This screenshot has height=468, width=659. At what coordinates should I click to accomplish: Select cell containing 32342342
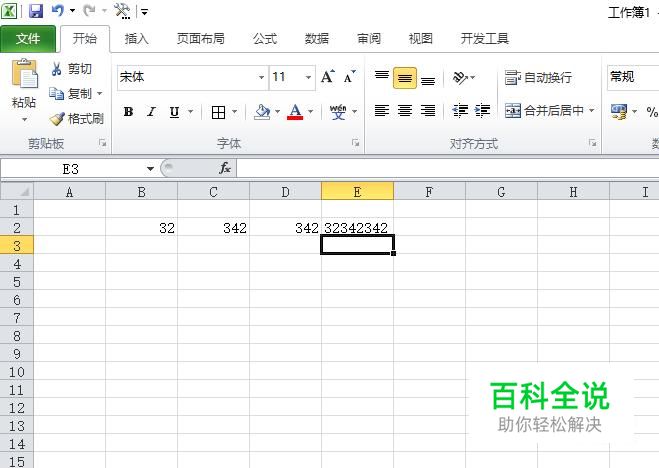pyautogui.click(x=357, y=228)
